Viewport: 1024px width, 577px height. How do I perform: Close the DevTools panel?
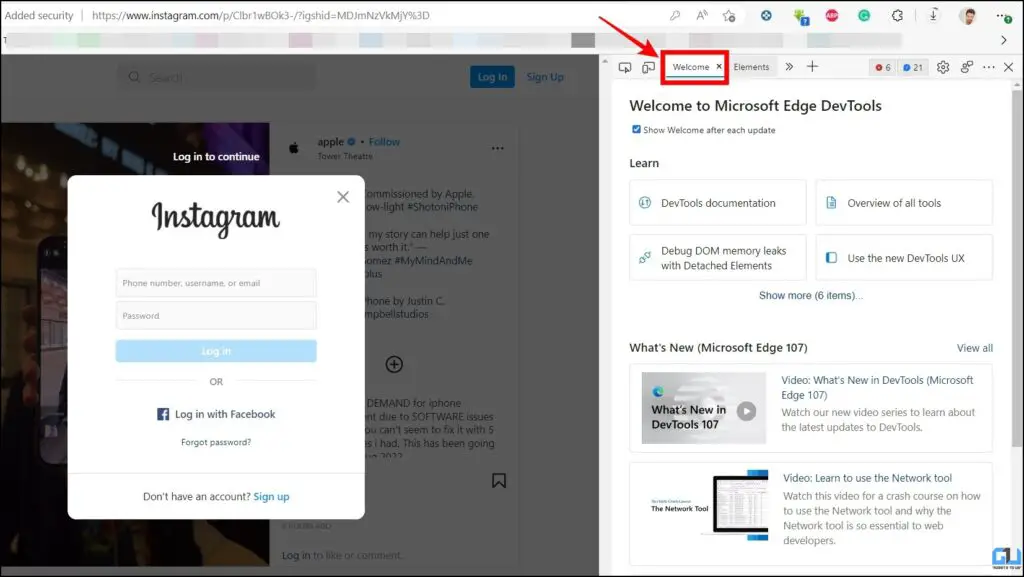click(1008, 67)
